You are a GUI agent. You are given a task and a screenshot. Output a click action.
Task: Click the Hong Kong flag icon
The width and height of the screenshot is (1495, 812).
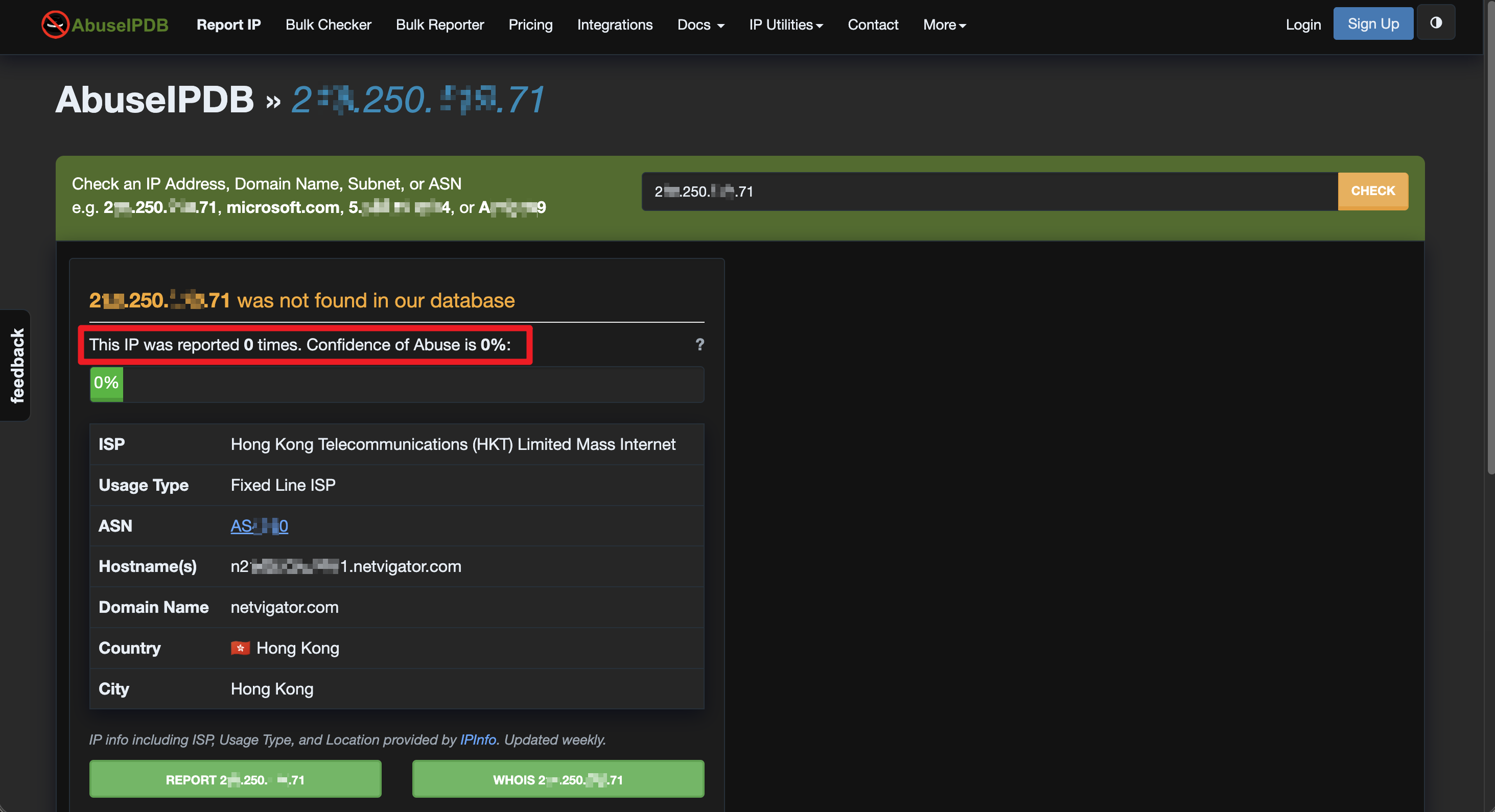click(x=240, y=648)
